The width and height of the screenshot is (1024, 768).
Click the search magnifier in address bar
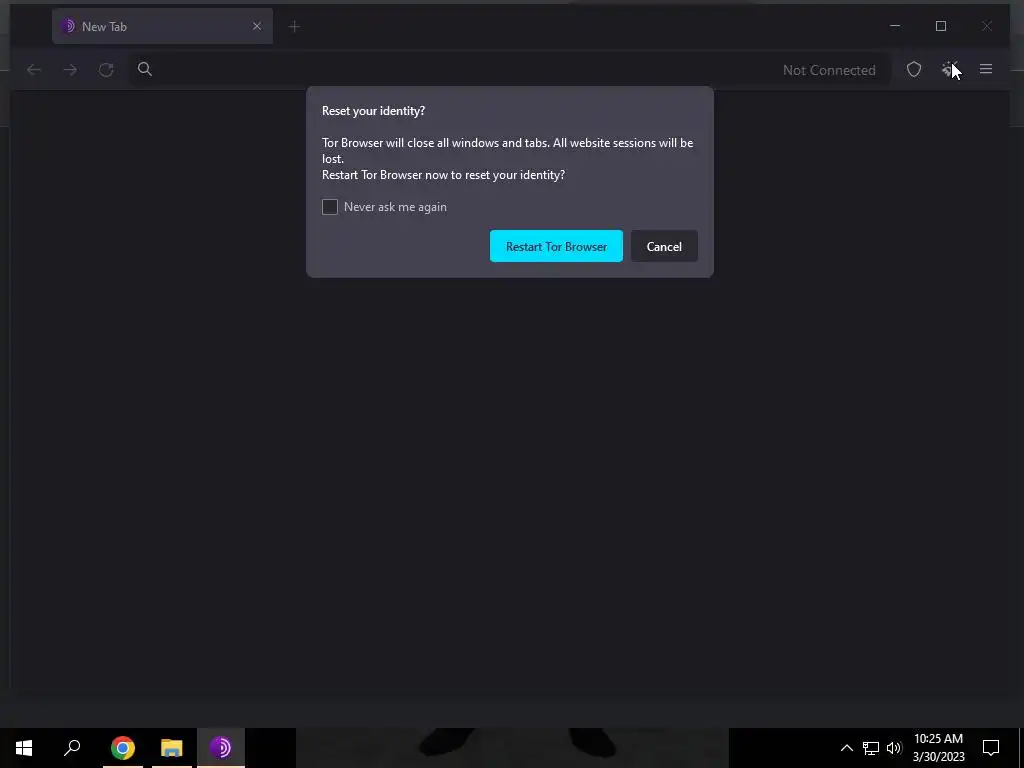(145, 69)
